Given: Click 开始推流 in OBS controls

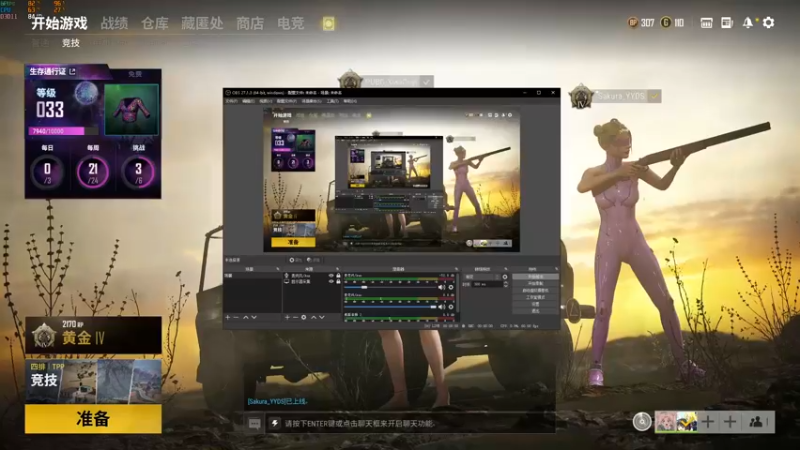Looking at the screenshot, I should click(x=535, y=277).
